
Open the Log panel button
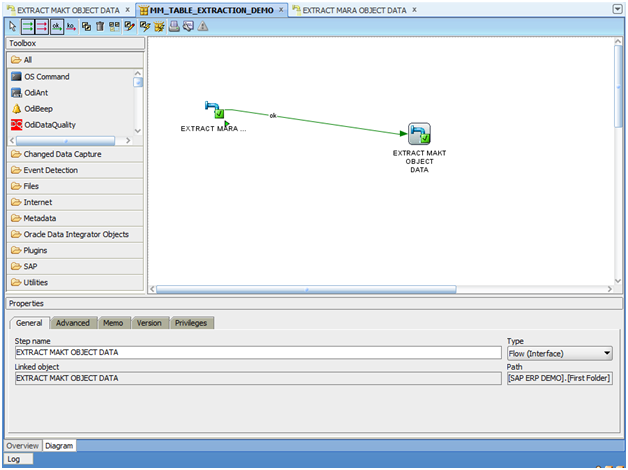pos(18,459)
